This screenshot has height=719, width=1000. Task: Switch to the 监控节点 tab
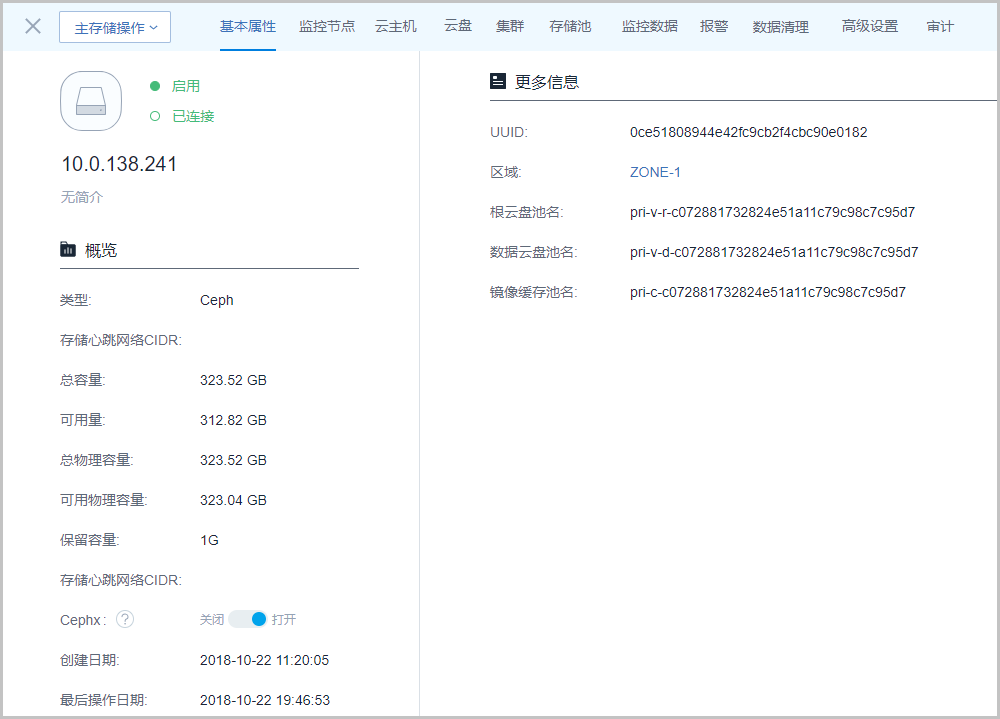click(327, 27)
